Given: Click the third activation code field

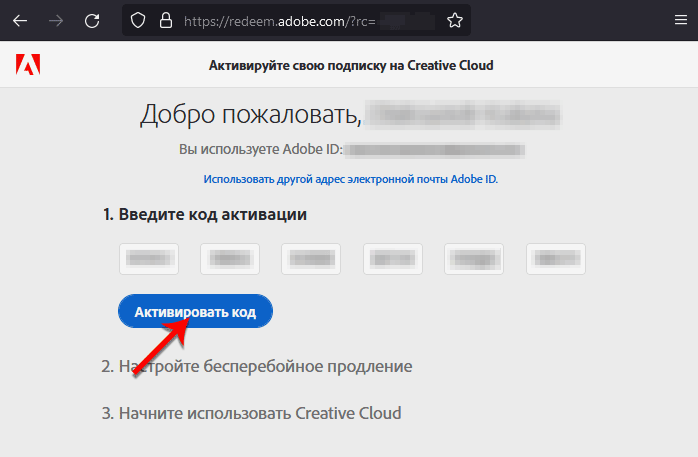Looking at the screenshot, I should pos(311,259).
